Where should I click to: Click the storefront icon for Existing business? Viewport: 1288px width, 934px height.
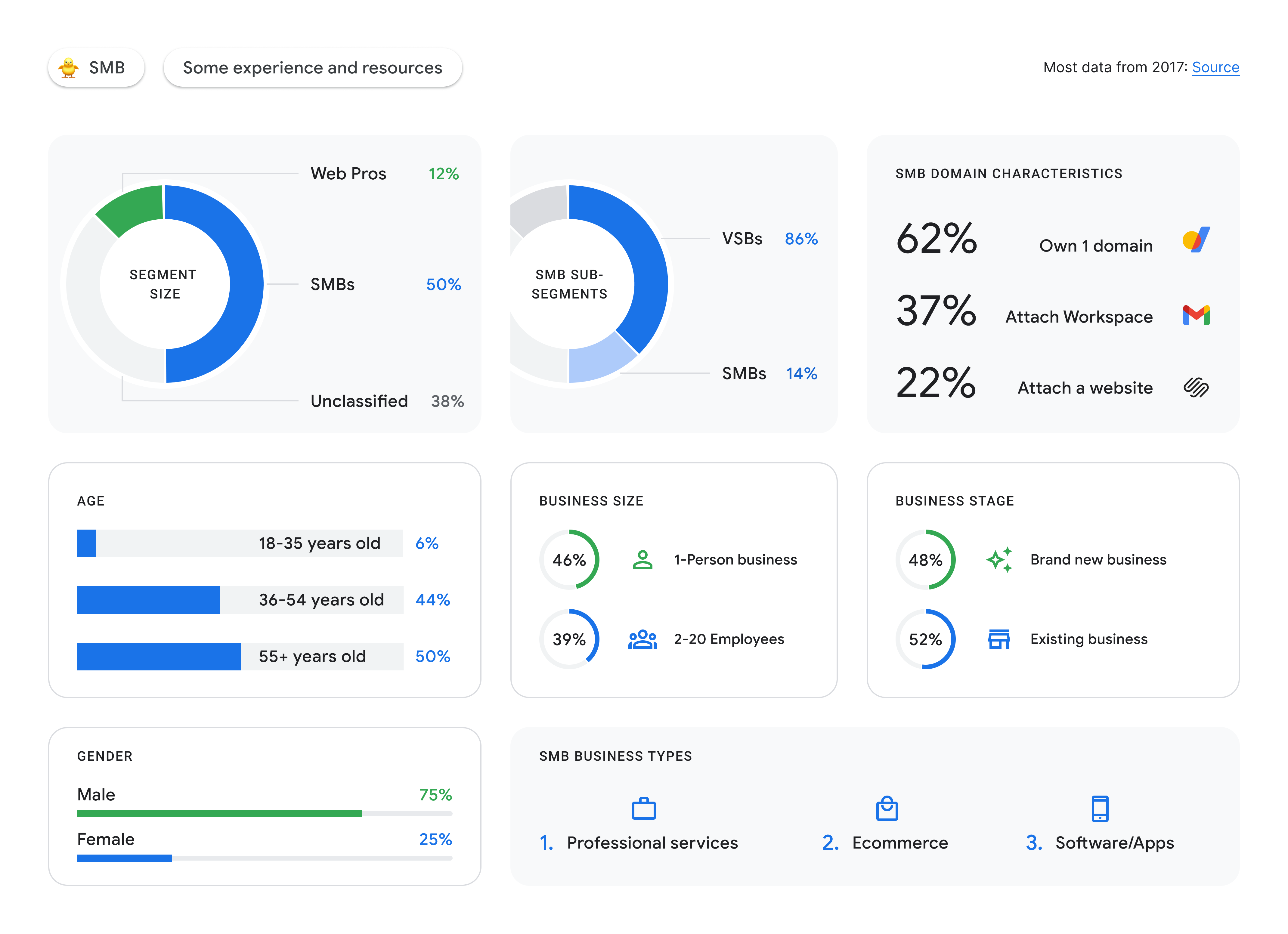[x=999, y=639]
